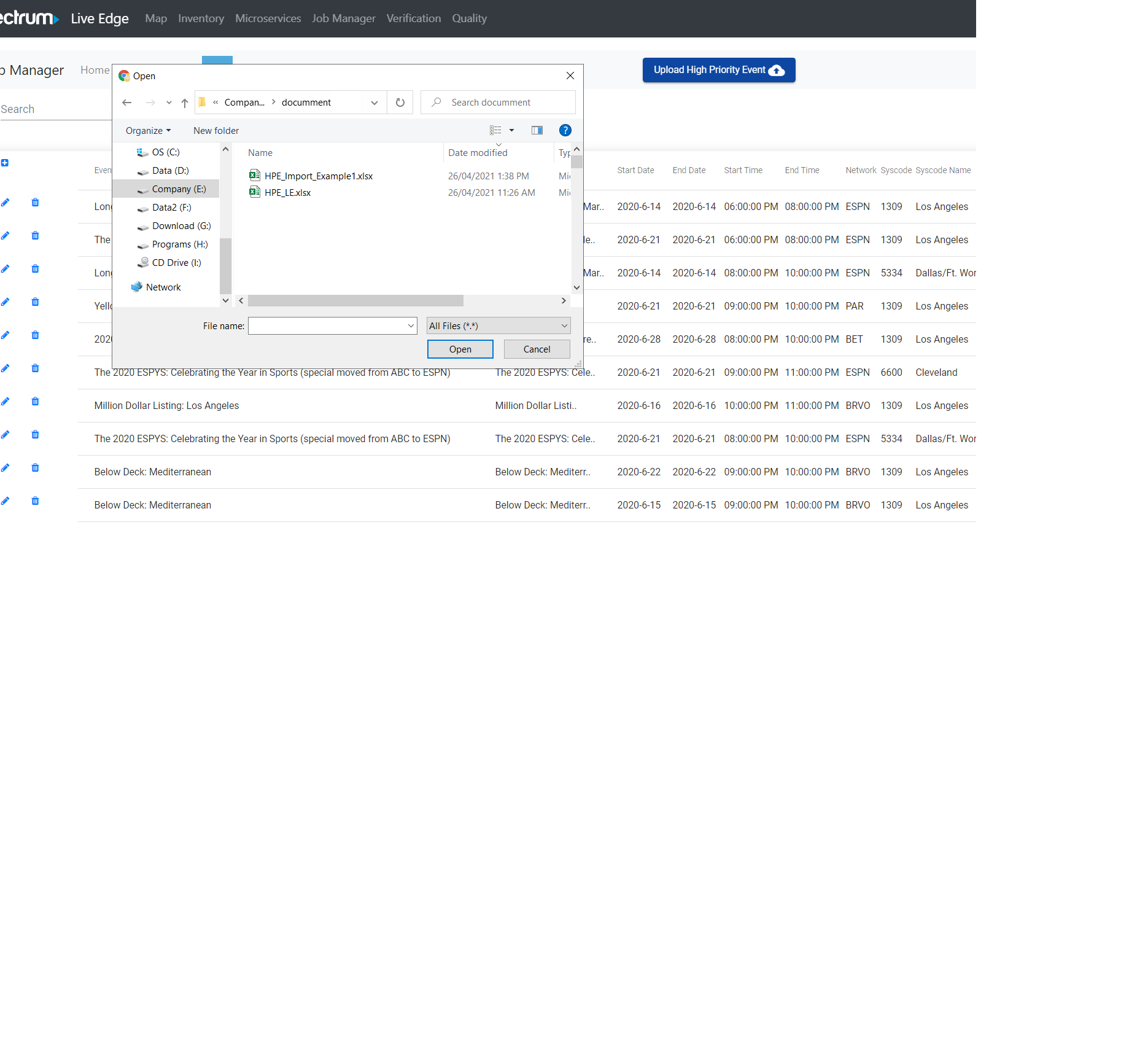This screenshot has height=1044, width=1148.
Task: Edit Below Deck 2020-6-15 row
Action: point(5,501)
